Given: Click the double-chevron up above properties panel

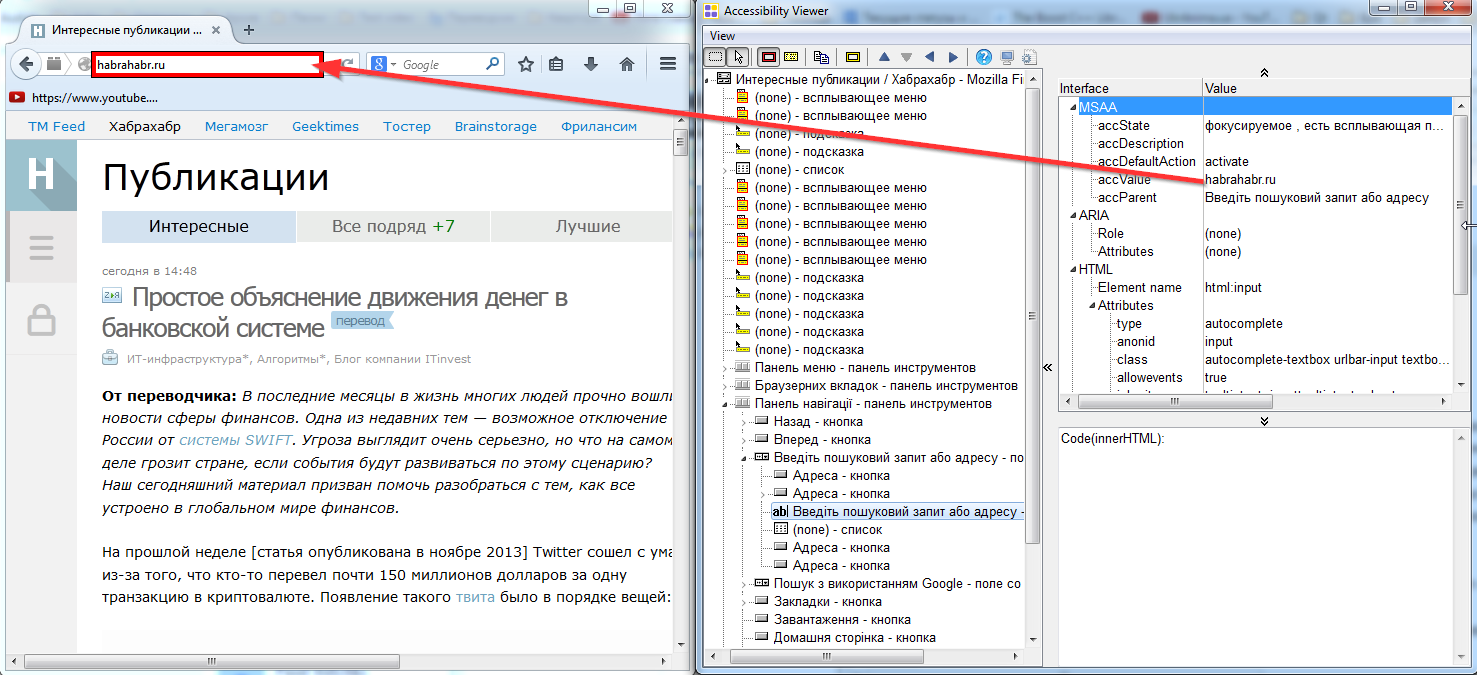Looking at the screenshot, I should [x=1264, y=72].
